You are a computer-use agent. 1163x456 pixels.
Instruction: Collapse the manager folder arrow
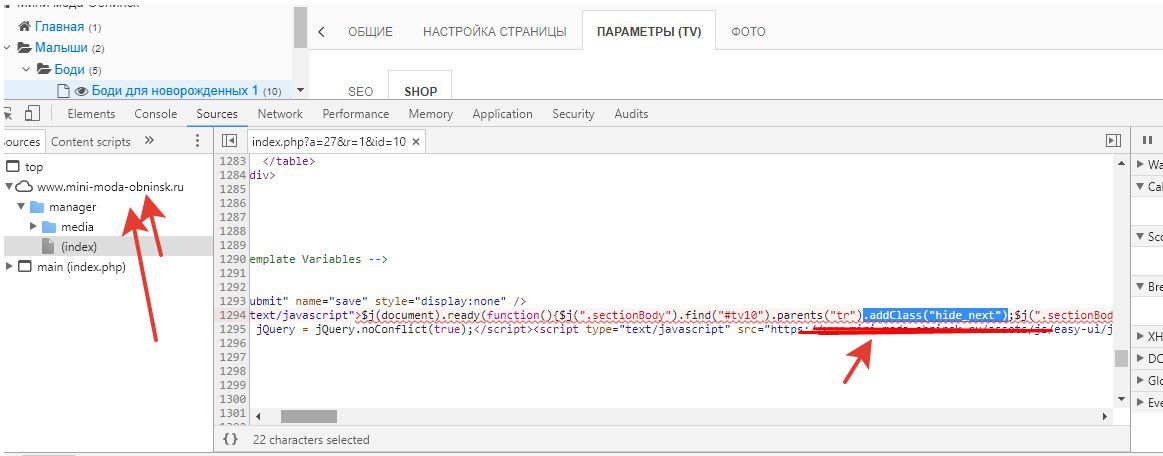pos(22,207)
